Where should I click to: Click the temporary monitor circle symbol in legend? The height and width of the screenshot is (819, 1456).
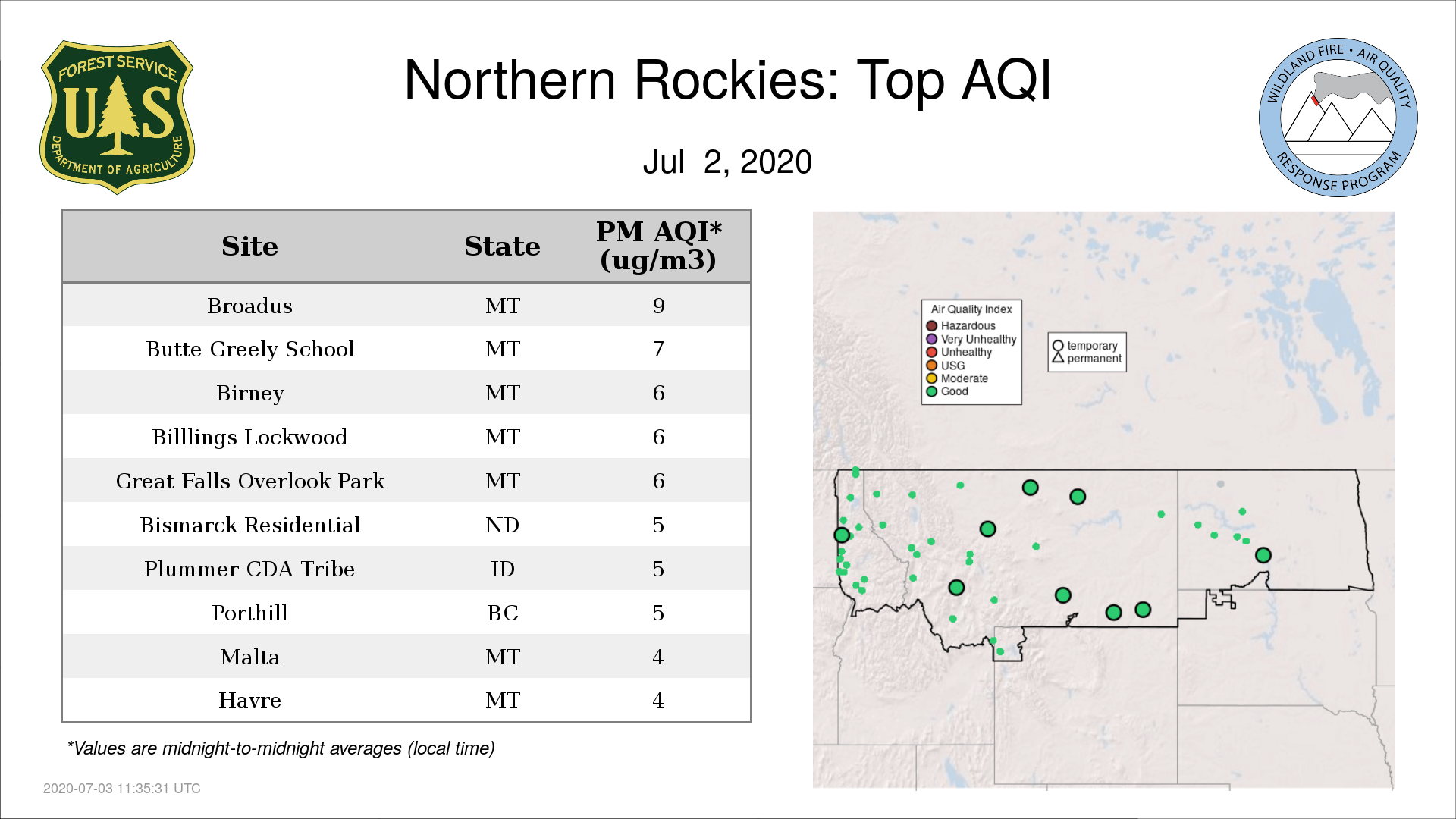click(1058, 346)
